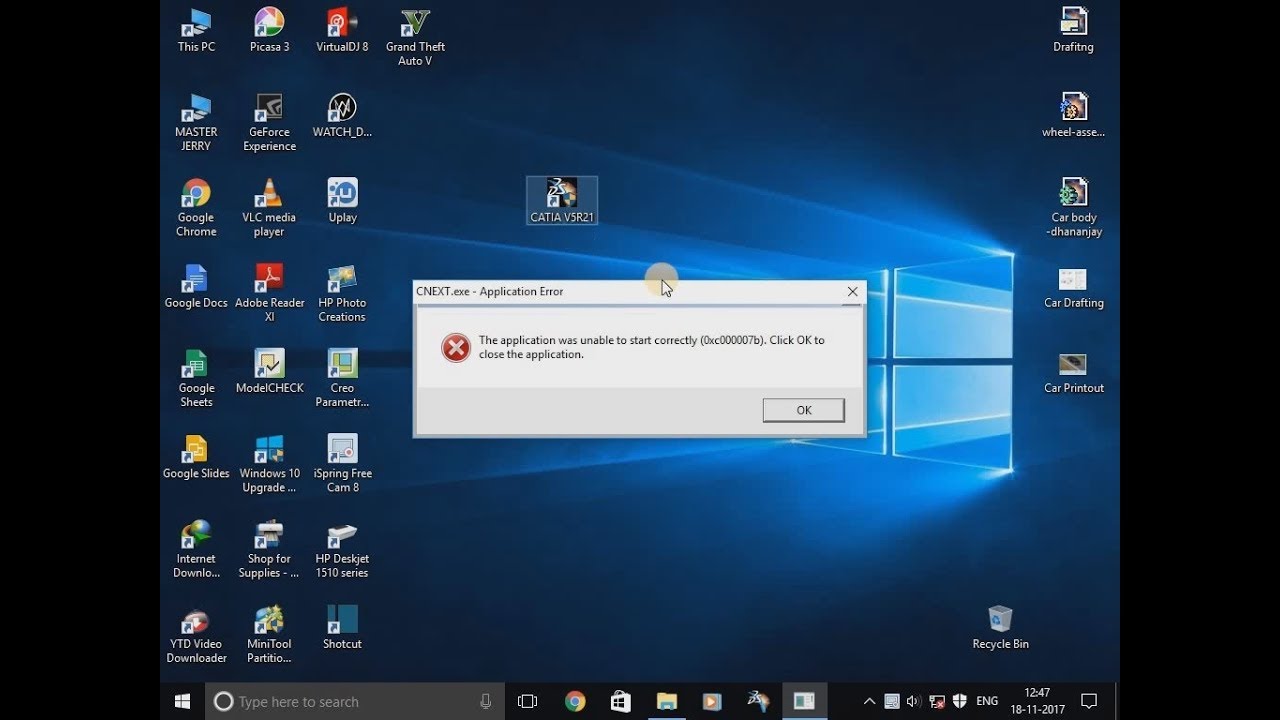1280x720 pixels.
Task: Select the Uplay shortcut
Action: point(342,201)
